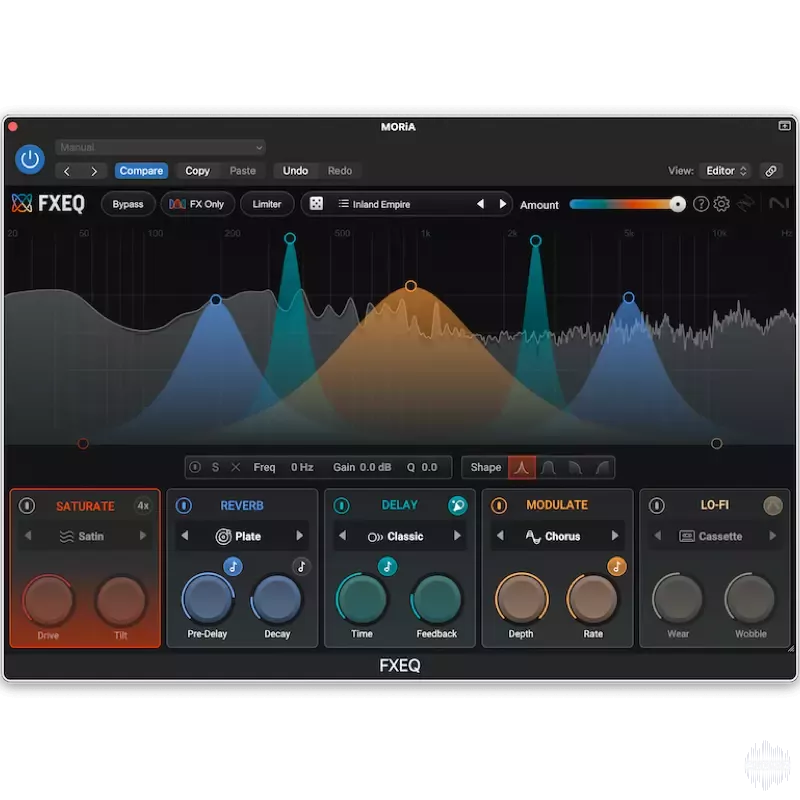
Task: Select next Reverb type after Plate
Action: point(299,536)
